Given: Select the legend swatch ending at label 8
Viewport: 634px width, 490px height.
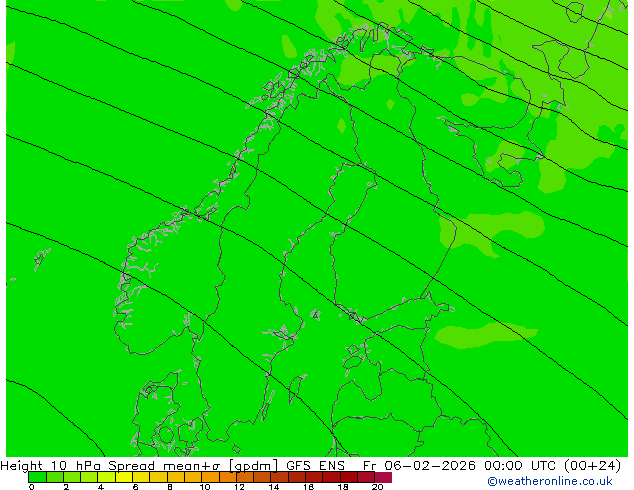Looking at the screenshot, I should click(158, 477).
